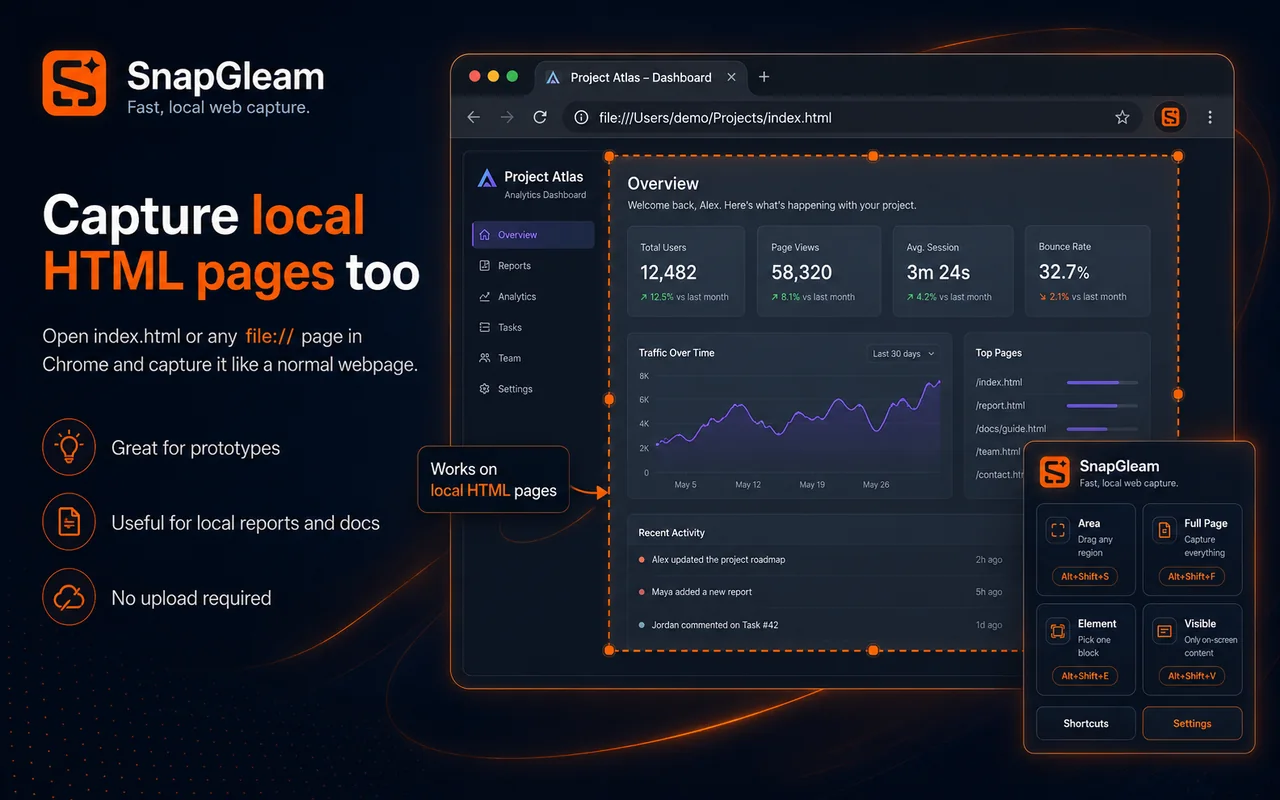Screen dimensions: 1280x800
Task: Click the browser back arrow
Action: (474, 117)
